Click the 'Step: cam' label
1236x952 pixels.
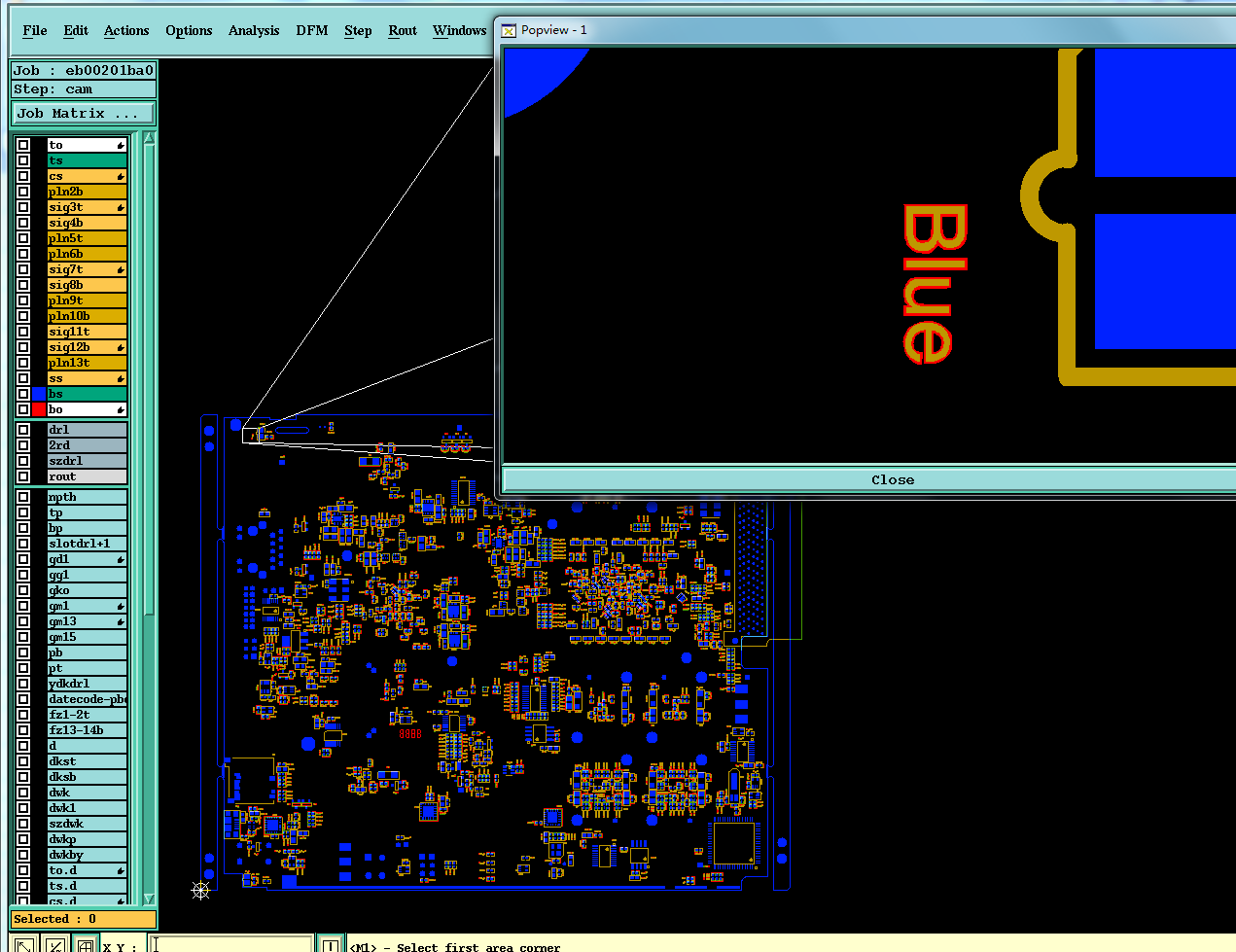83,88
